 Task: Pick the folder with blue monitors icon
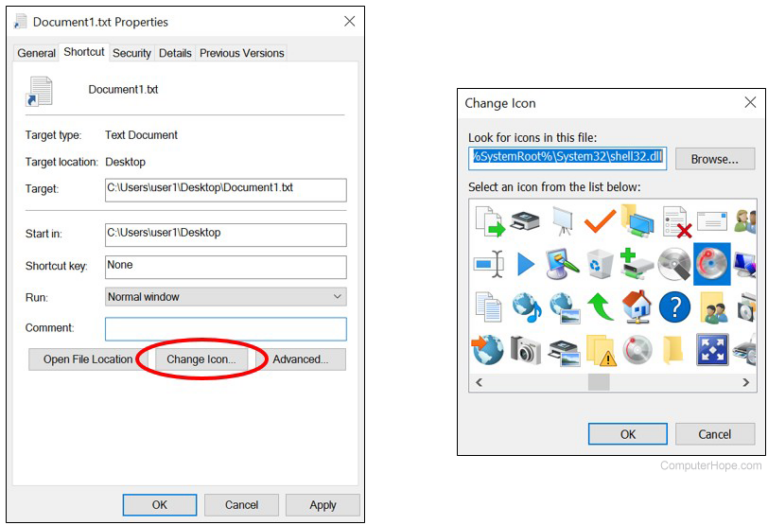pyautogui.click(x=637, y=220)
